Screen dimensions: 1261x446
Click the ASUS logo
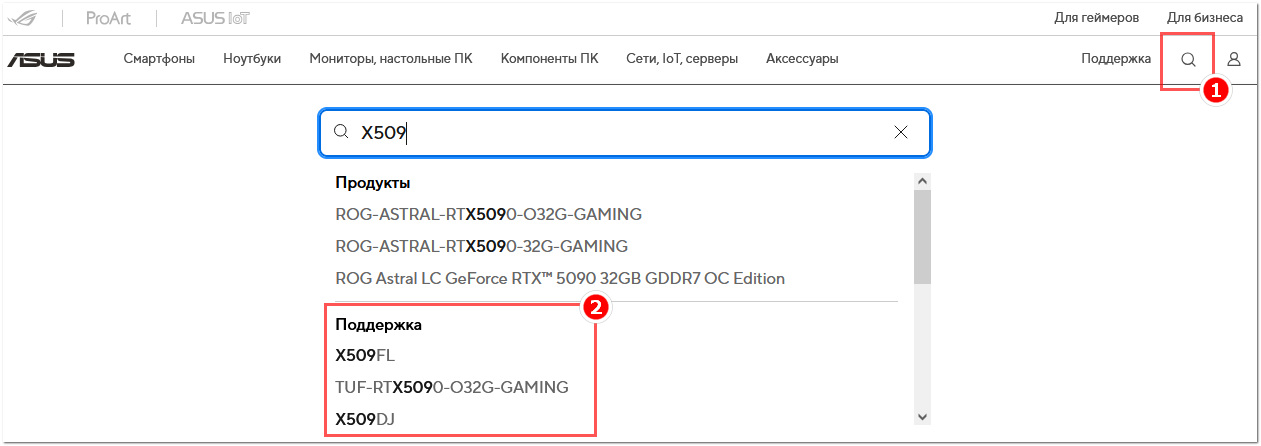pos(41,59)
